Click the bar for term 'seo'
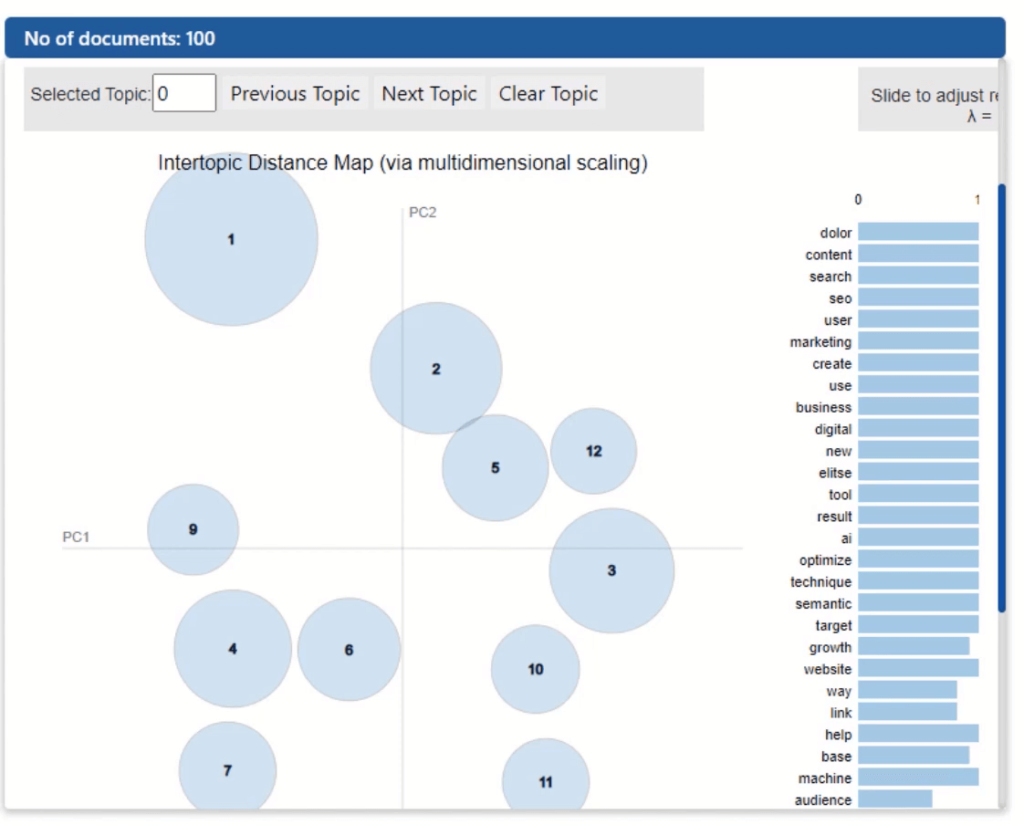The height and width of the screenshot is (825, 1024). (918, 297)
